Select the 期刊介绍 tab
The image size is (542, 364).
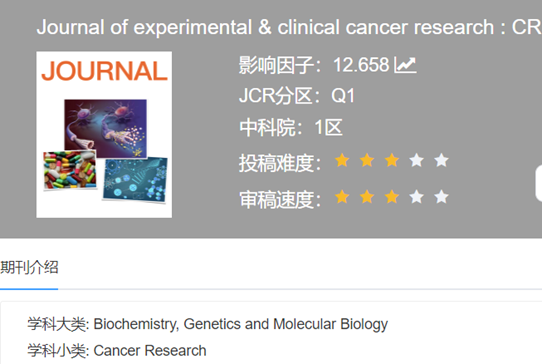29,268
